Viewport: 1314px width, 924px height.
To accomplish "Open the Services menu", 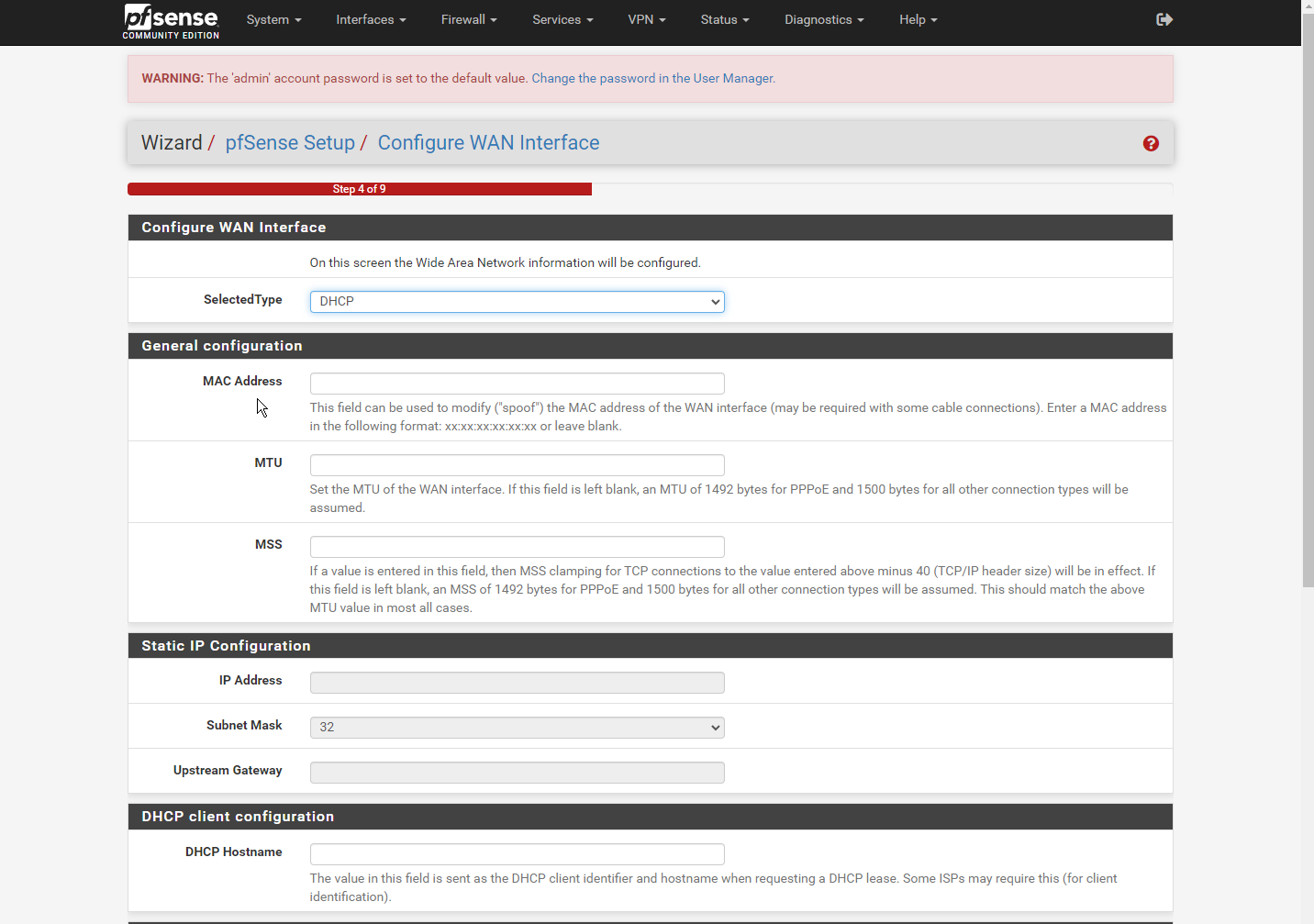I will [x=562, y=19].
